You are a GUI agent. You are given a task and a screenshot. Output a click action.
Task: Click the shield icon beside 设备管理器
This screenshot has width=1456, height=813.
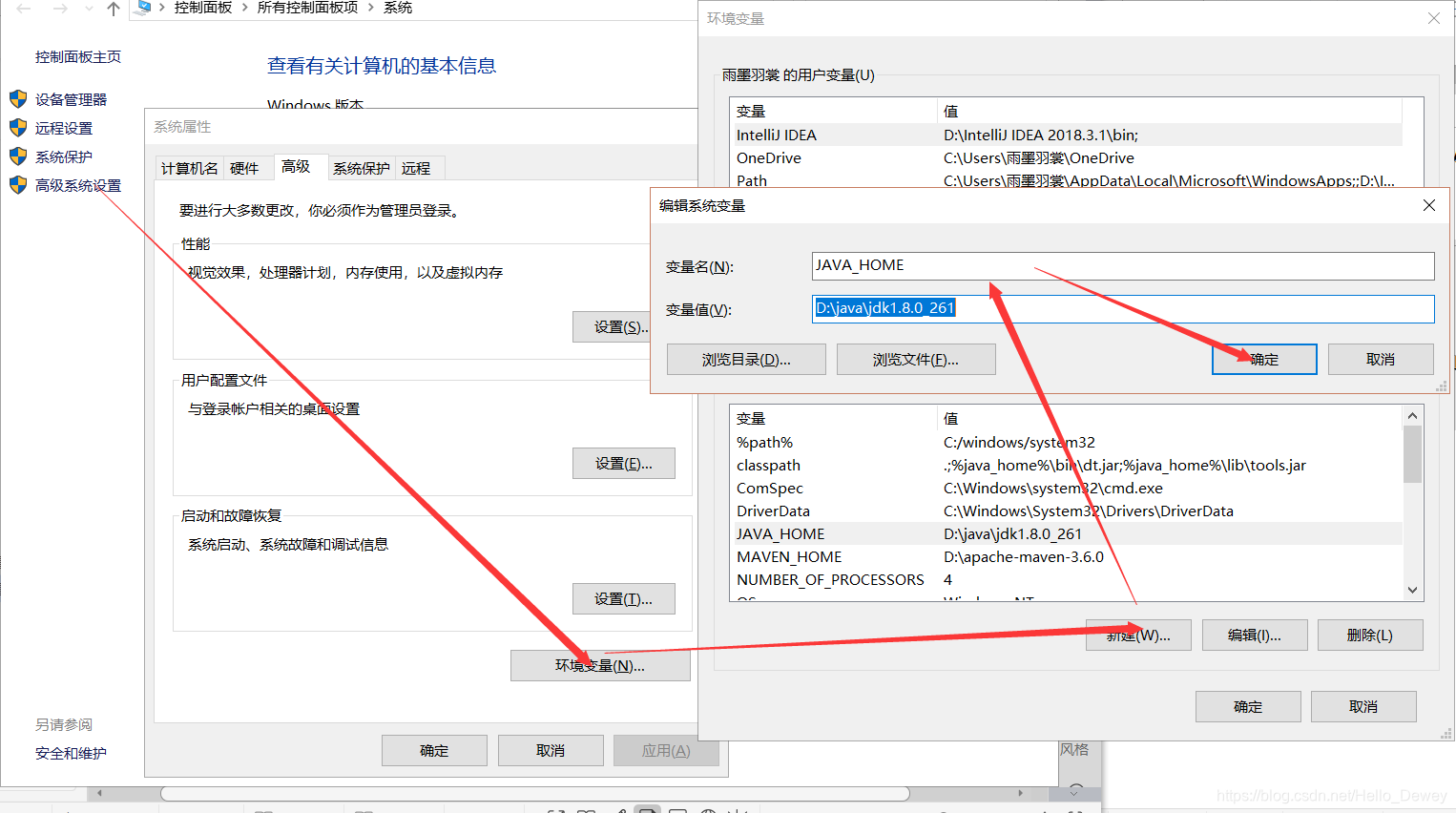(x=18, y=99)
